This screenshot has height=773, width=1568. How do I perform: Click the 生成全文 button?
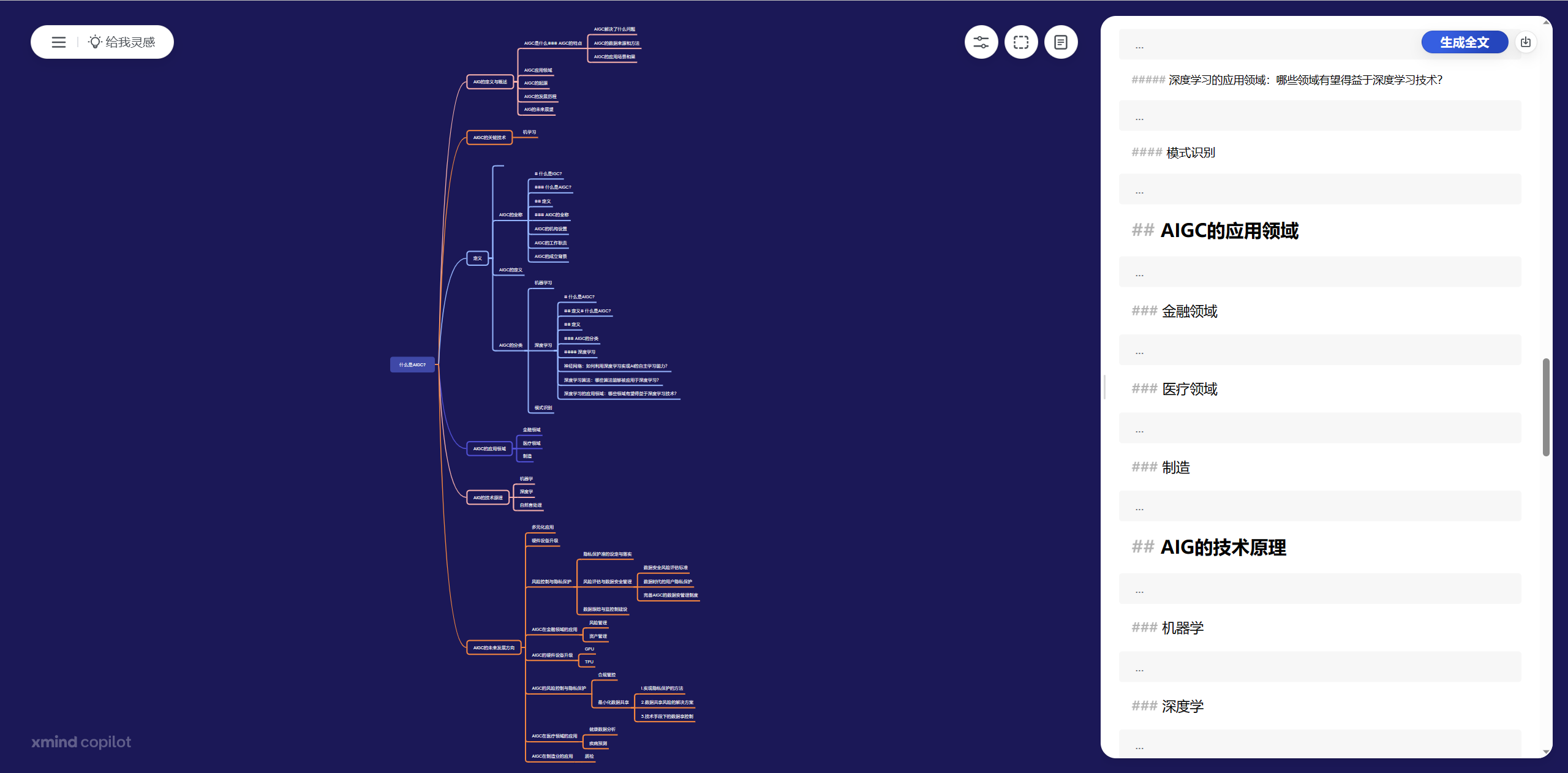(1464, 42)
